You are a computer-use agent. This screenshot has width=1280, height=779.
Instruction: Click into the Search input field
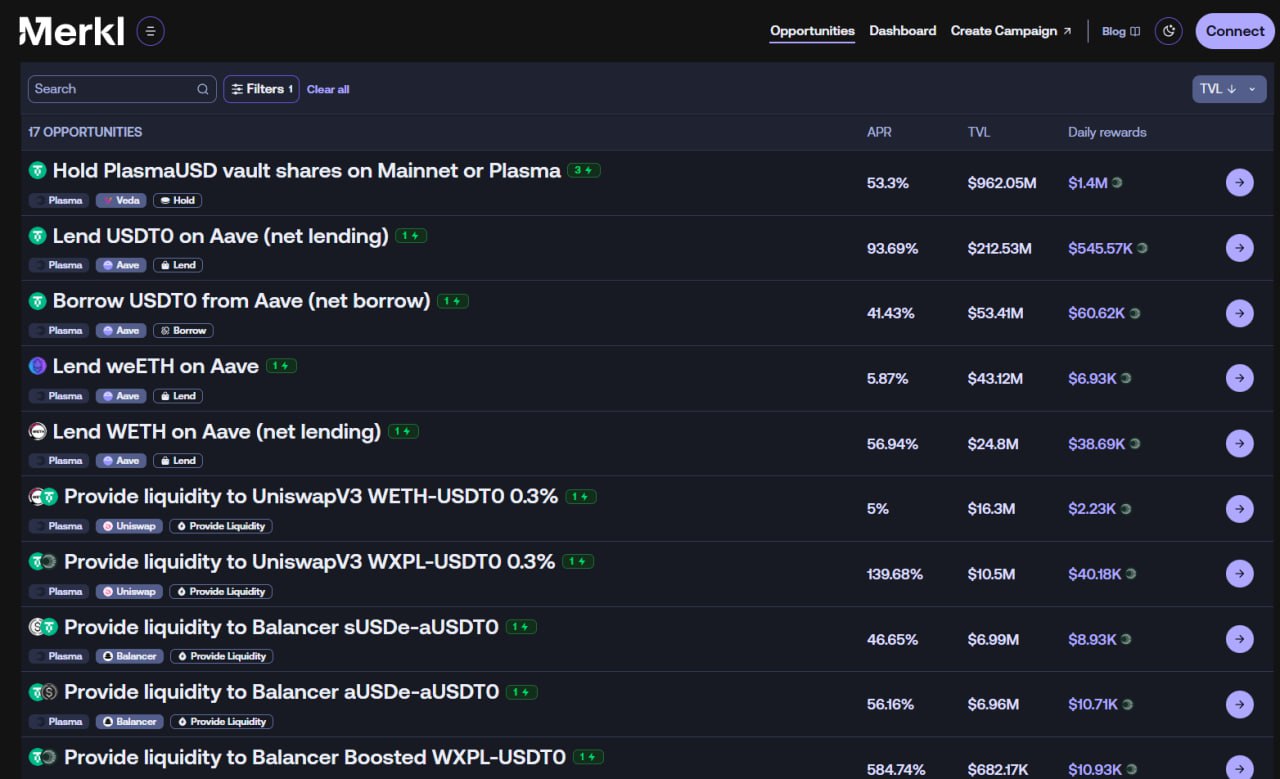110,89
